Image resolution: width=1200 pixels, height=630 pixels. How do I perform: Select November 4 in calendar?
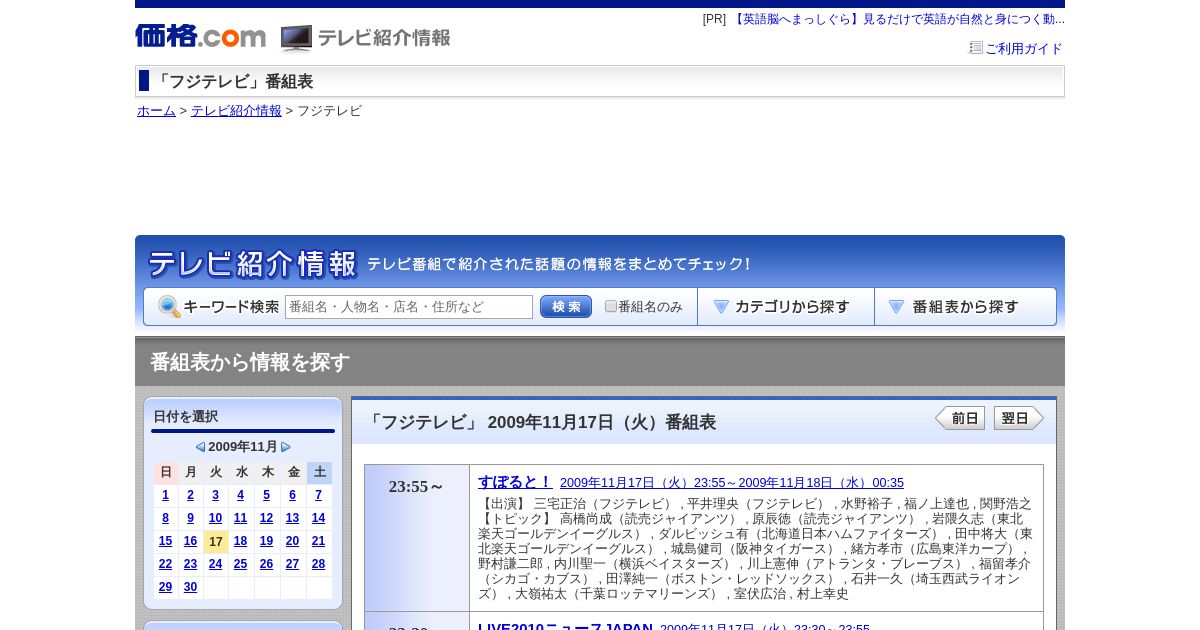click(x=240, y=495)
